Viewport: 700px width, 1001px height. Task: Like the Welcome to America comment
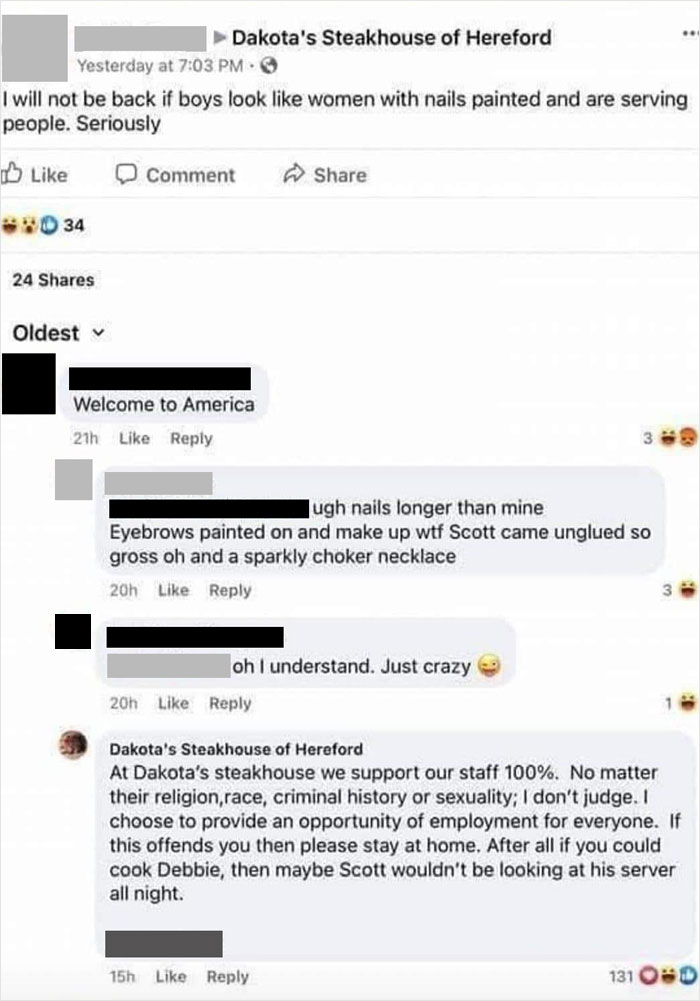pyautogui.click(x=134, y=439)
